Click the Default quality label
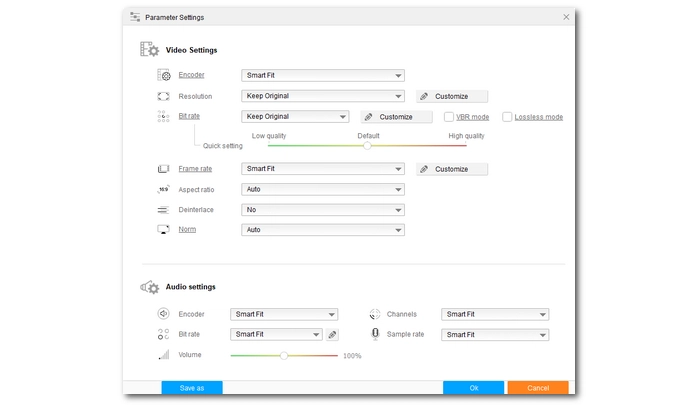 click(x=368, y=136)
